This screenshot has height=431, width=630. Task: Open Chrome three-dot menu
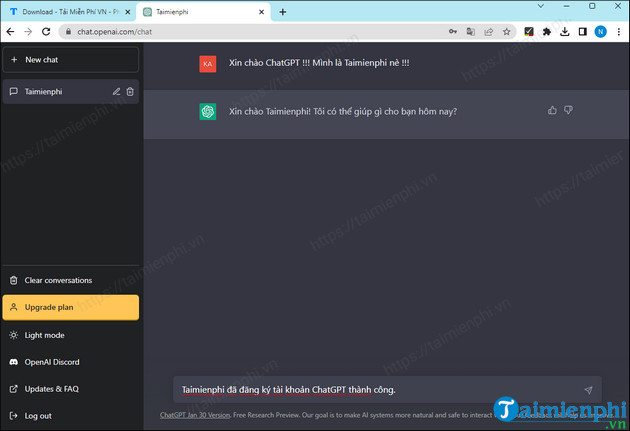tap(619, 31)
